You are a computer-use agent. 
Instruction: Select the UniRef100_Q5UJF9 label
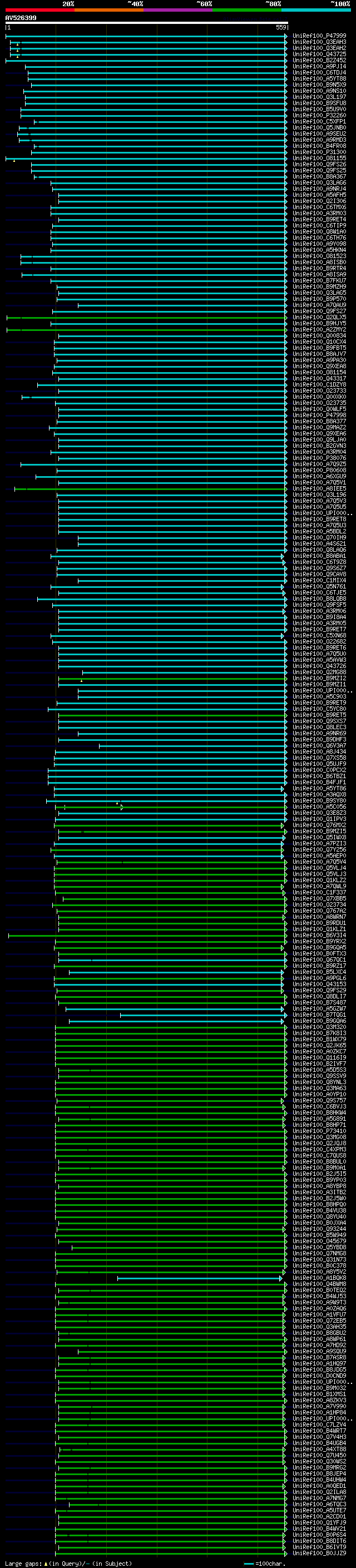[319, 764]
